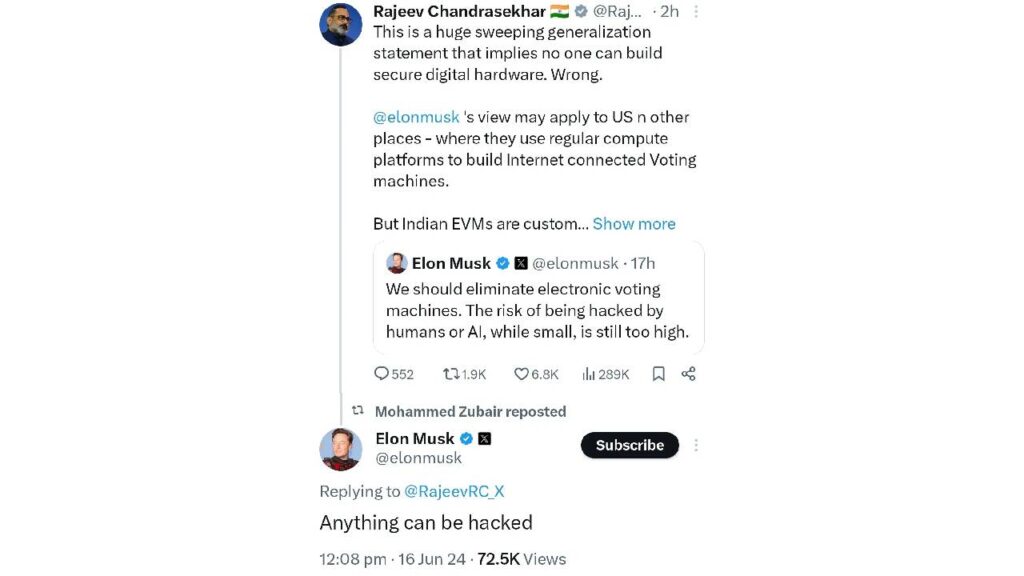Expand the tweet with Show more
This screenshot has height=576, width=1024.
634,224
